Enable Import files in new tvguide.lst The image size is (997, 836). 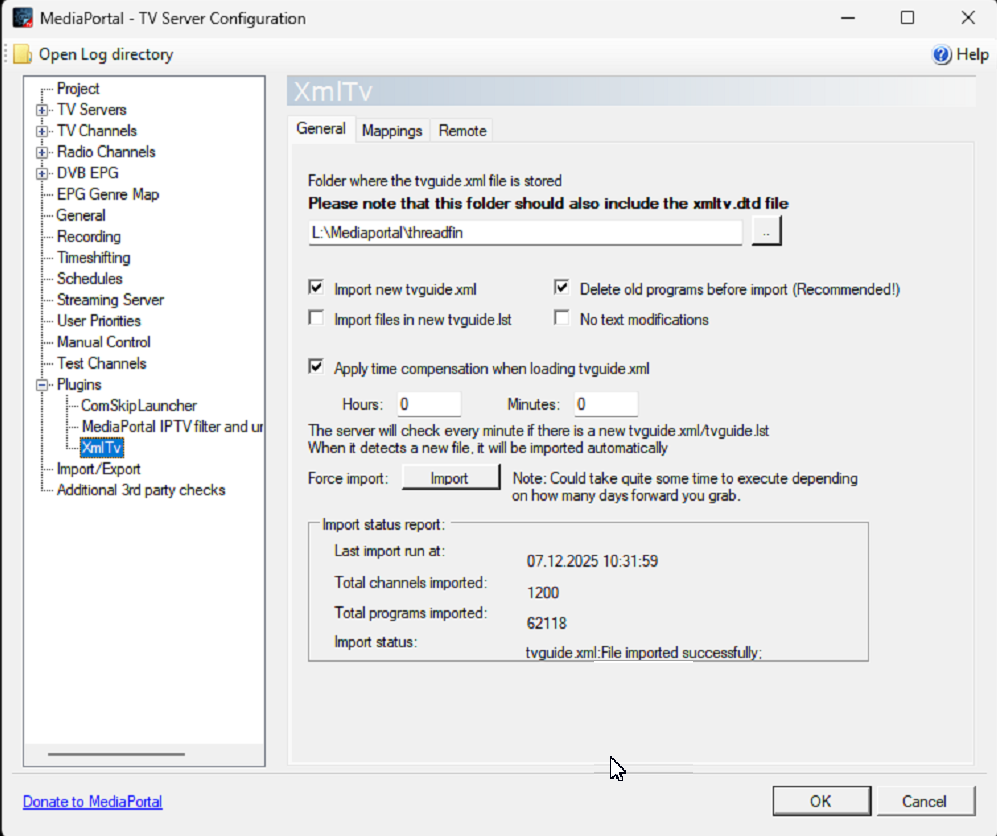(x=316, y=319)
